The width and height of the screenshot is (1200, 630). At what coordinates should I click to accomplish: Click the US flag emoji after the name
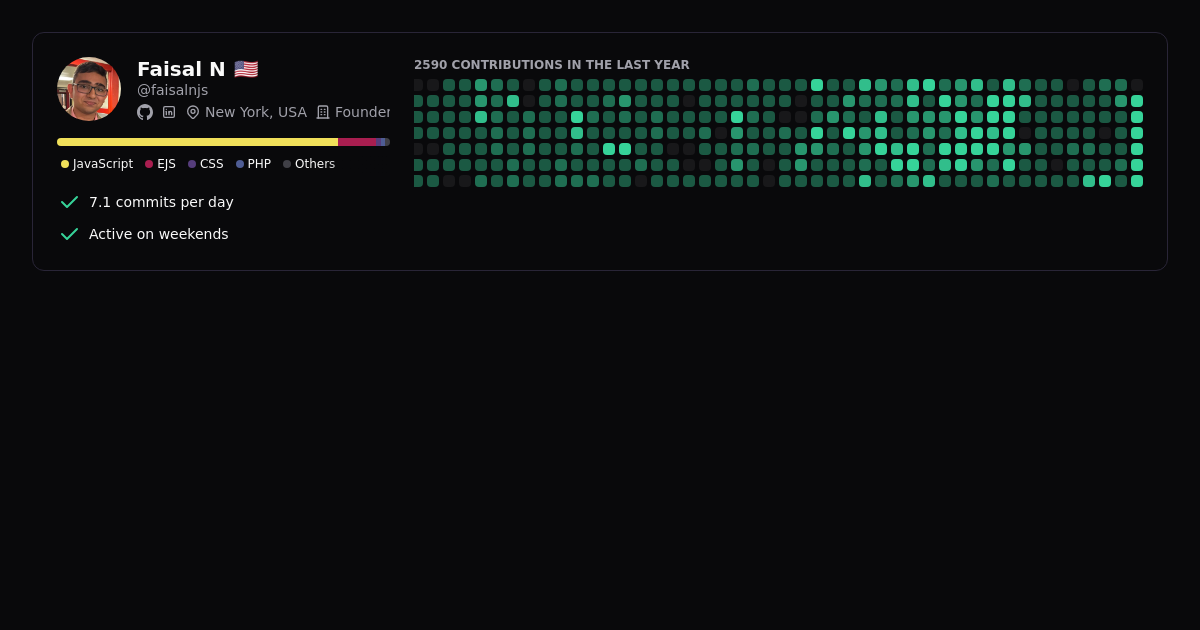pyautogui.click(x=246, y=69)
